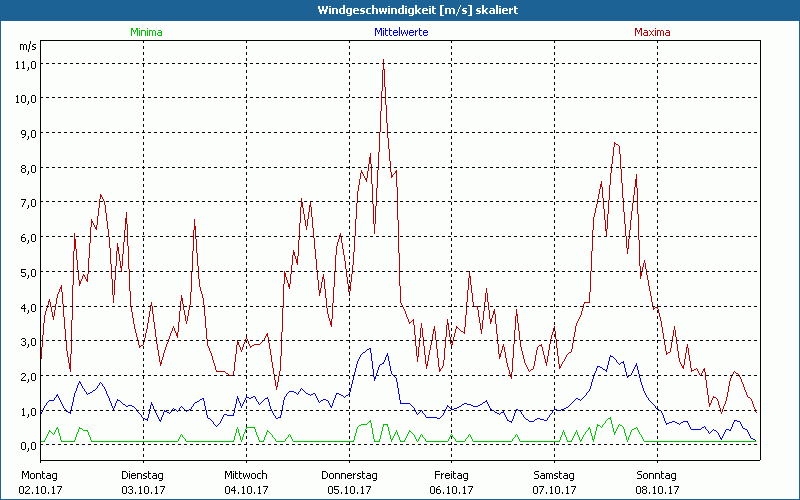
Task: Select the Sonntag day label
Action: (x=657, y=475)
